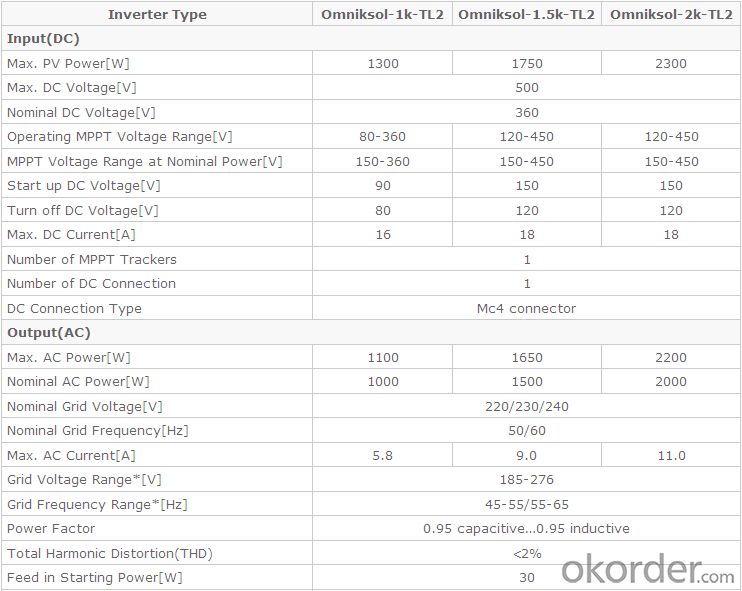Viewport: 742px width, 591px height.
Task: Click the 'Feed in Starting Power[W]' label
Action: [x=95, y=577]
